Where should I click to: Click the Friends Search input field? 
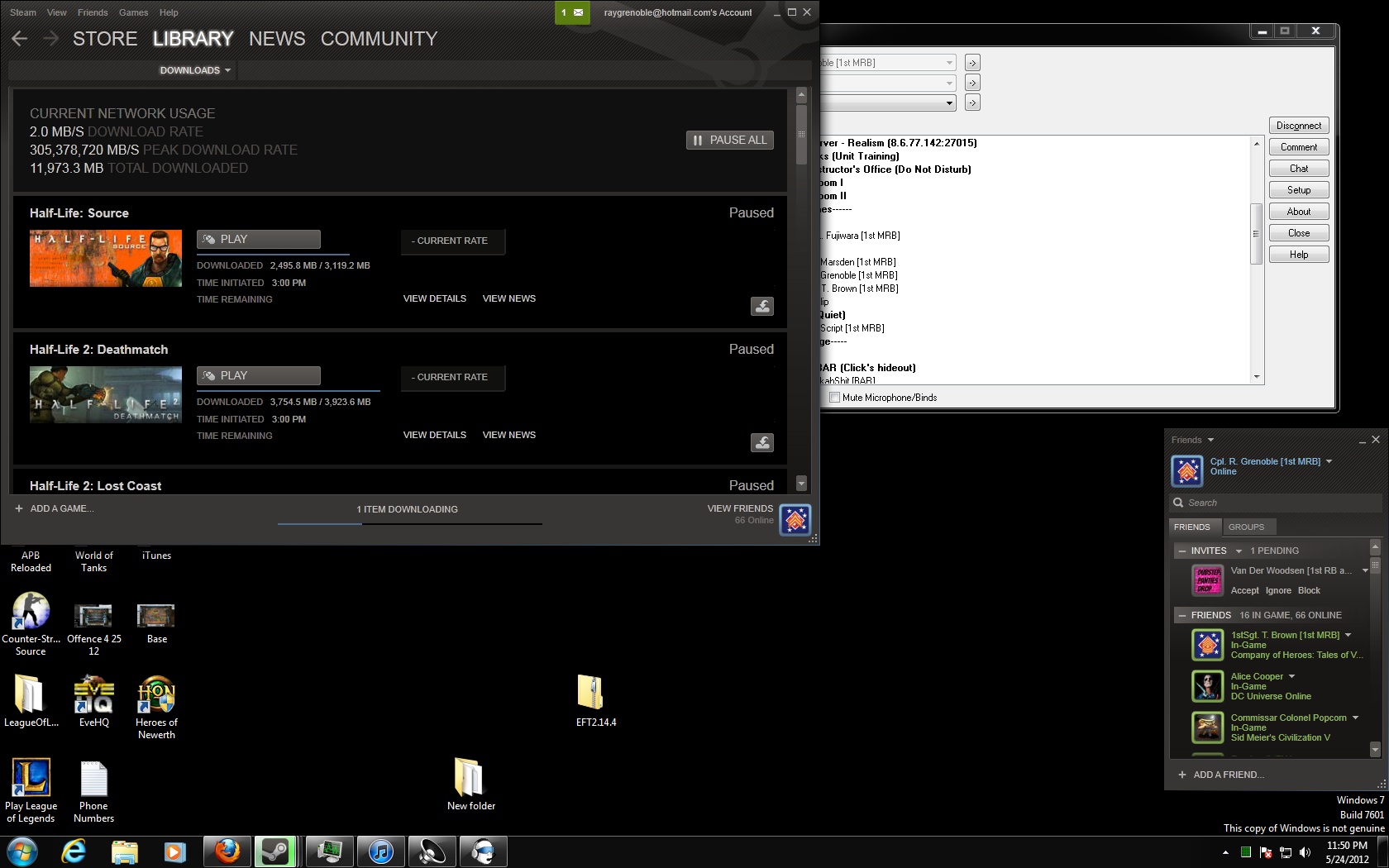[x=1276, y=503]
